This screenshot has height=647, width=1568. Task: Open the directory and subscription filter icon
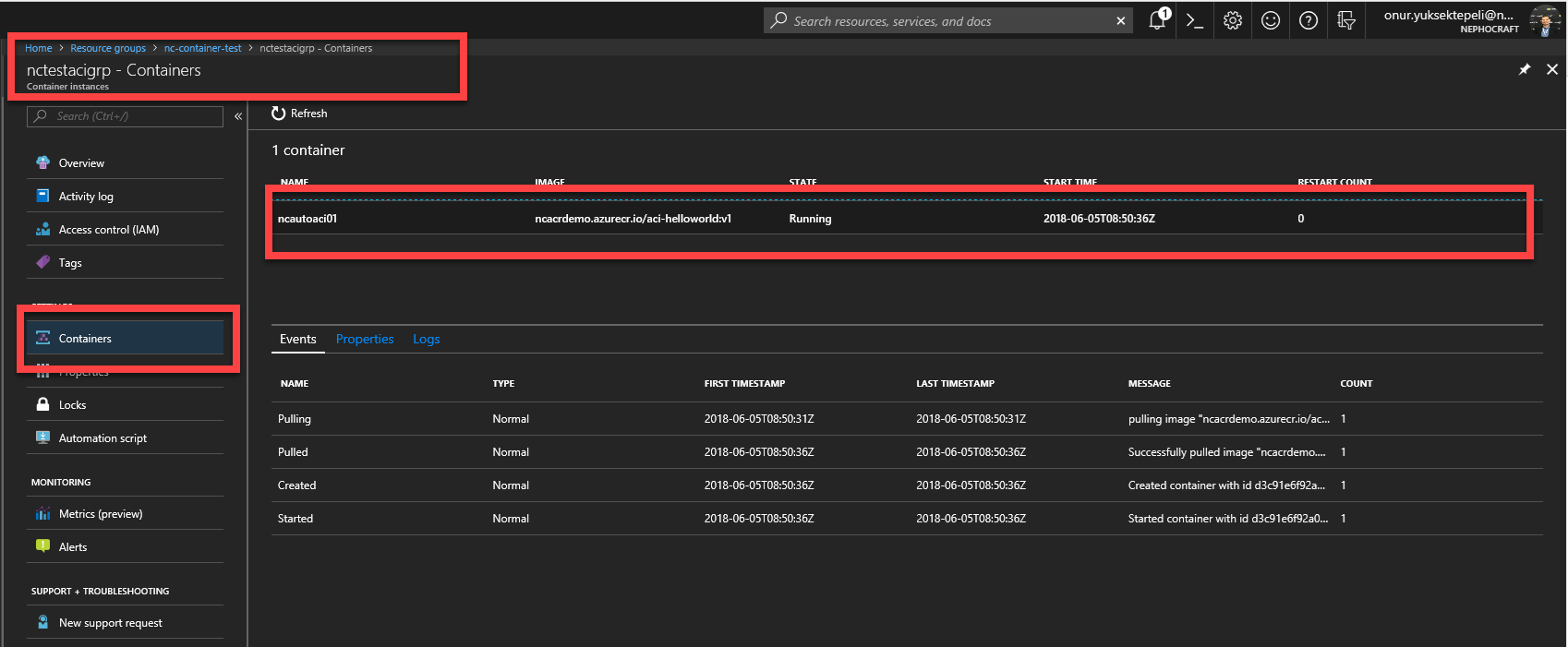1346,20
